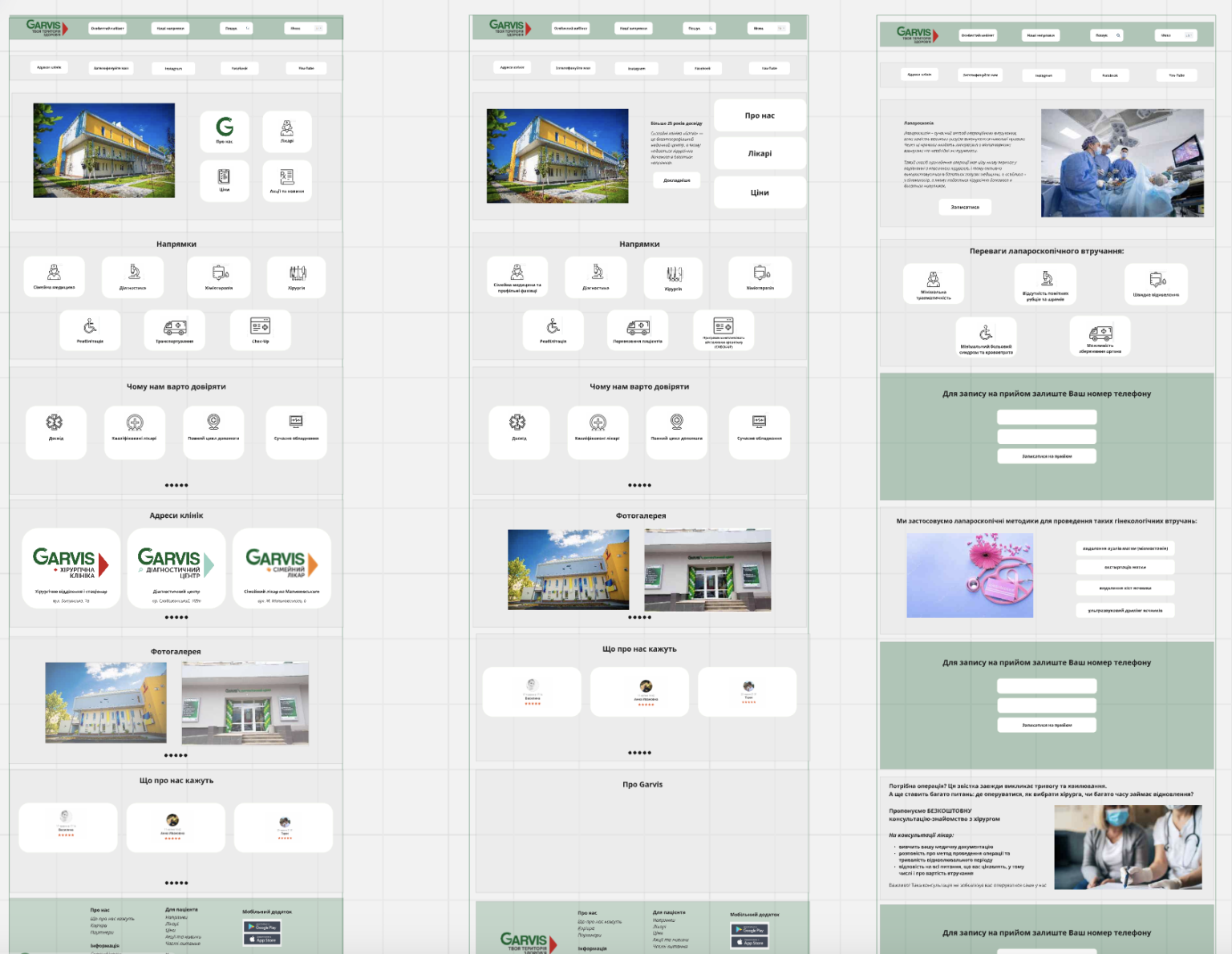Click the Транспортування ambulance icon
1232x954 pixels.
tap(176, 326)
